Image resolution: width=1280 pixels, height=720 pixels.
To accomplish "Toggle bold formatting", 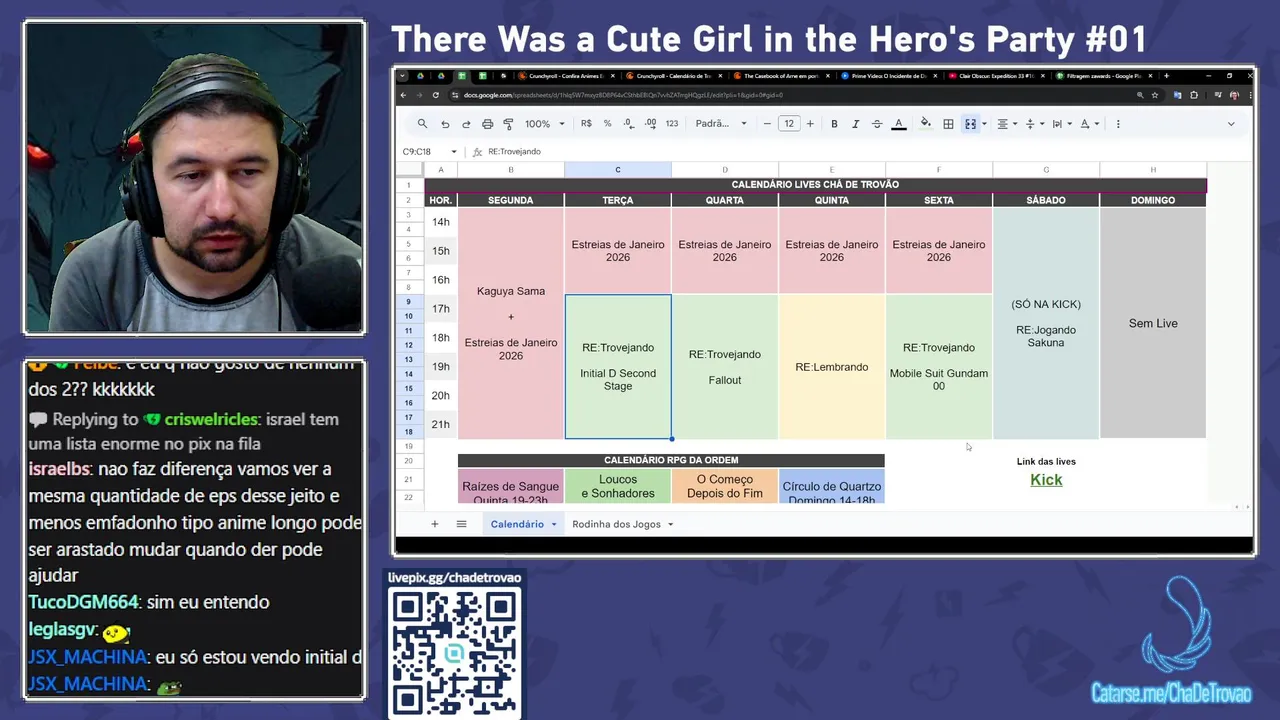I will click(x=834, y=124).
